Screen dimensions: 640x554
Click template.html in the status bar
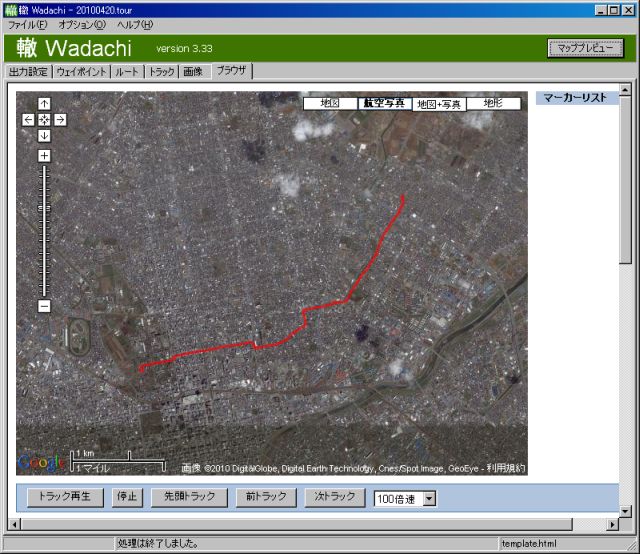point(529,544)
